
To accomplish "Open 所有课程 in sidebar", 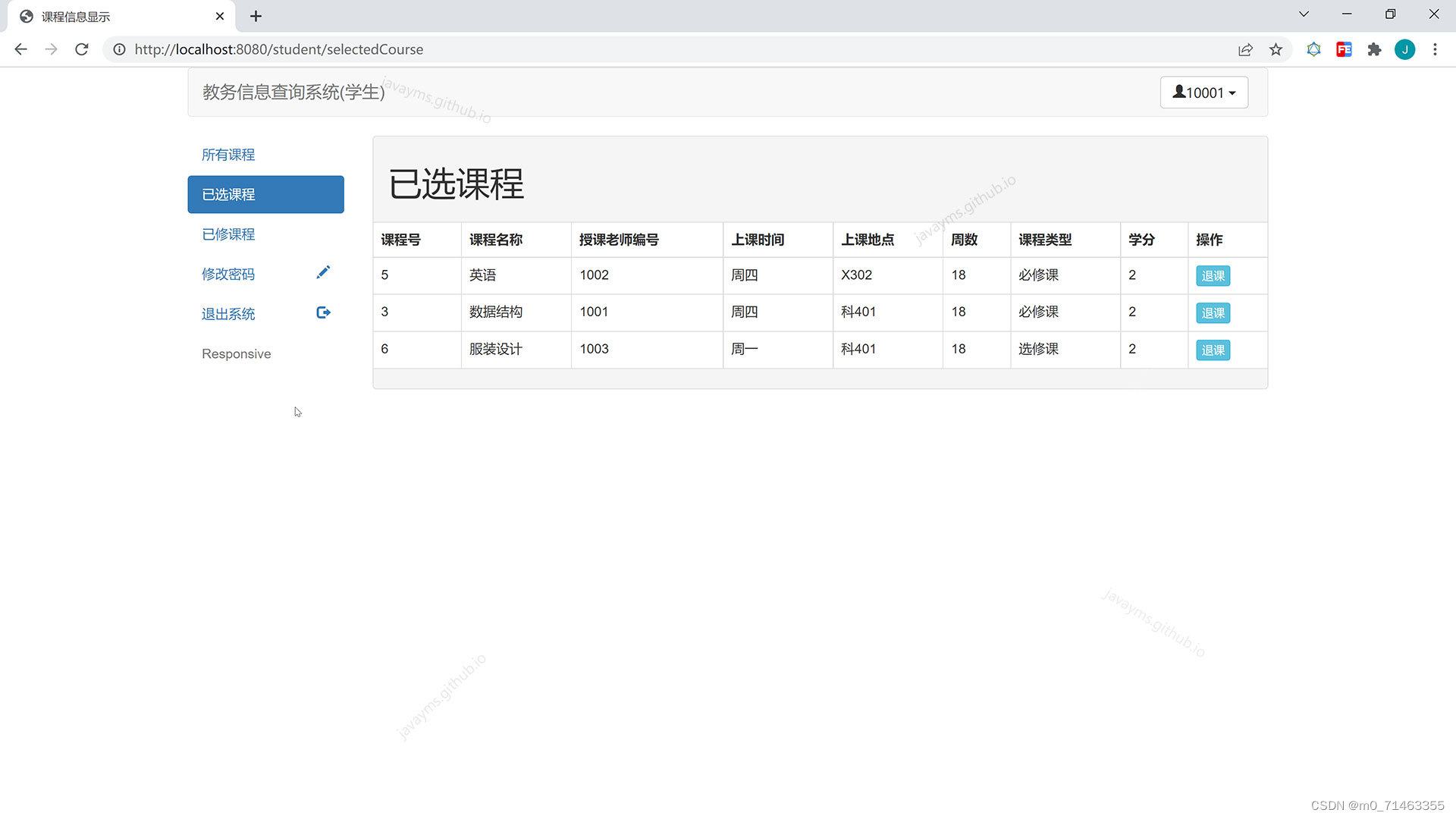I will pyautogui.click(x=228, y=155).
